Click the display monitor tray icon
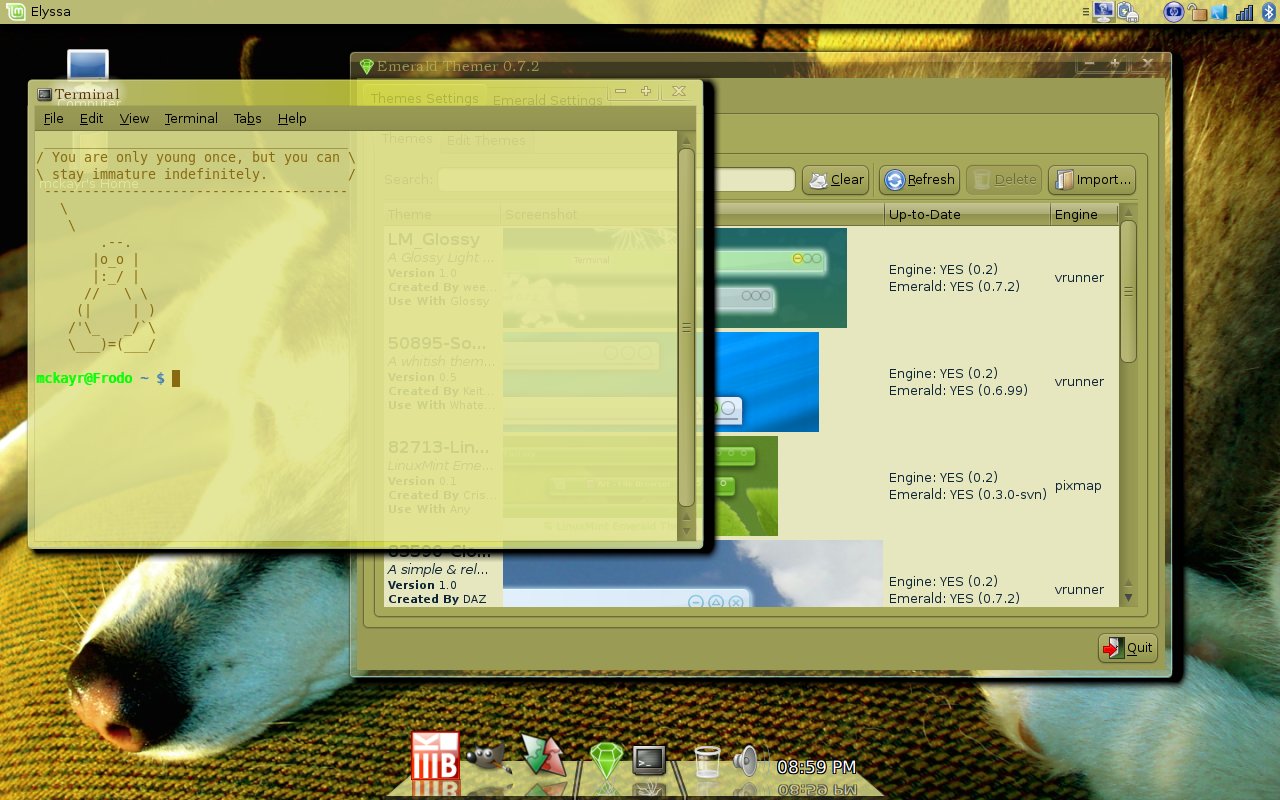The width and height of the screenshot is (1280, 800). pyautogui.click(x=1103, y=12)
